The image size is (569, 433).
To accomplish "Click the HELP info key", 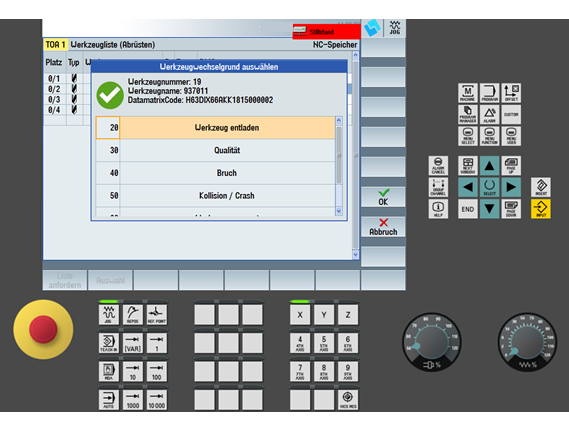I will (438, 209).
